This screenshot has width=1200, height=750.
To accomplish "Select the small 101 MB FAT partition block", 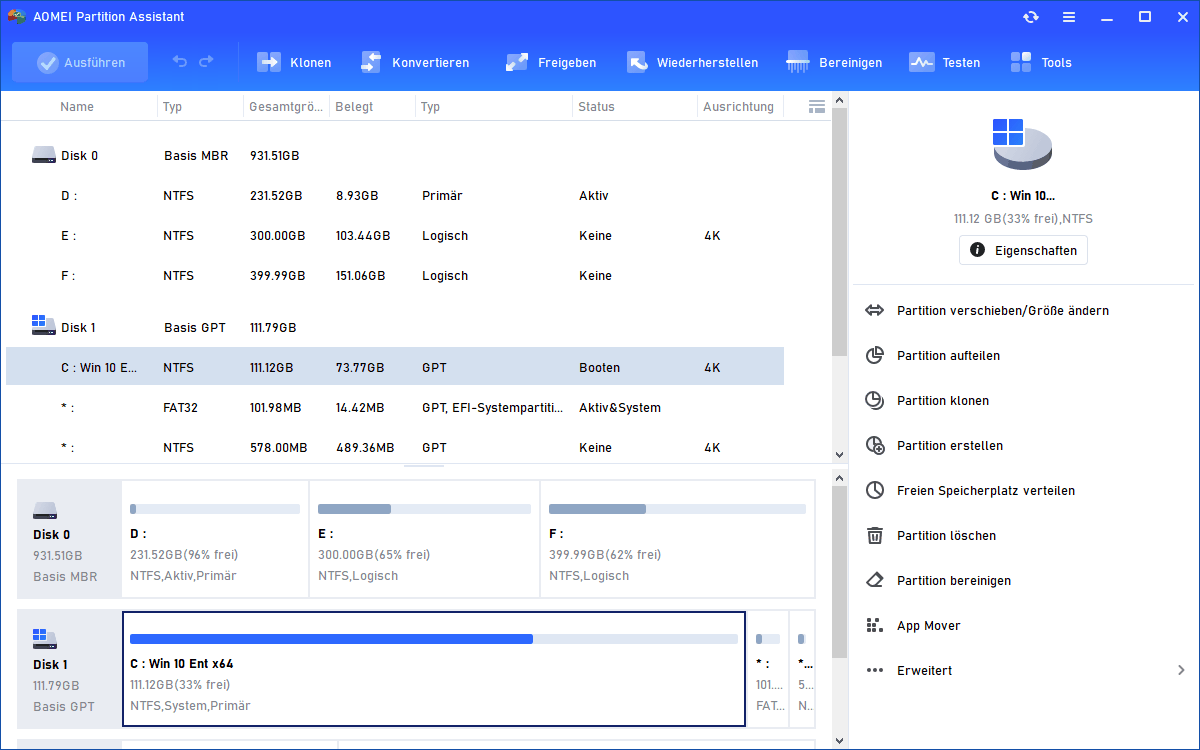I will click(x=768, y=669).
